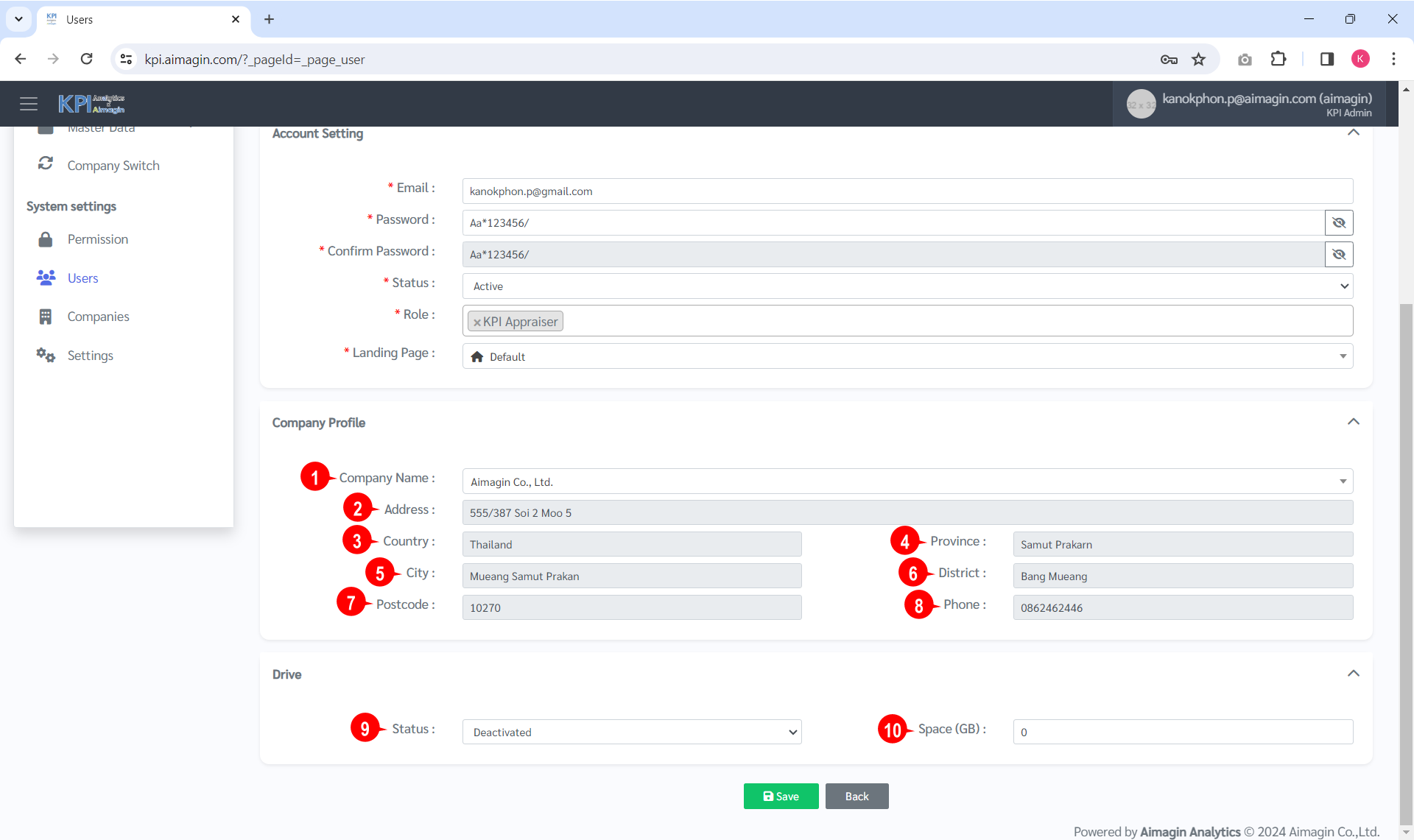Click the Space (GB) input field
Screen dimensions: 1414x840
(x=1182, y=733)
